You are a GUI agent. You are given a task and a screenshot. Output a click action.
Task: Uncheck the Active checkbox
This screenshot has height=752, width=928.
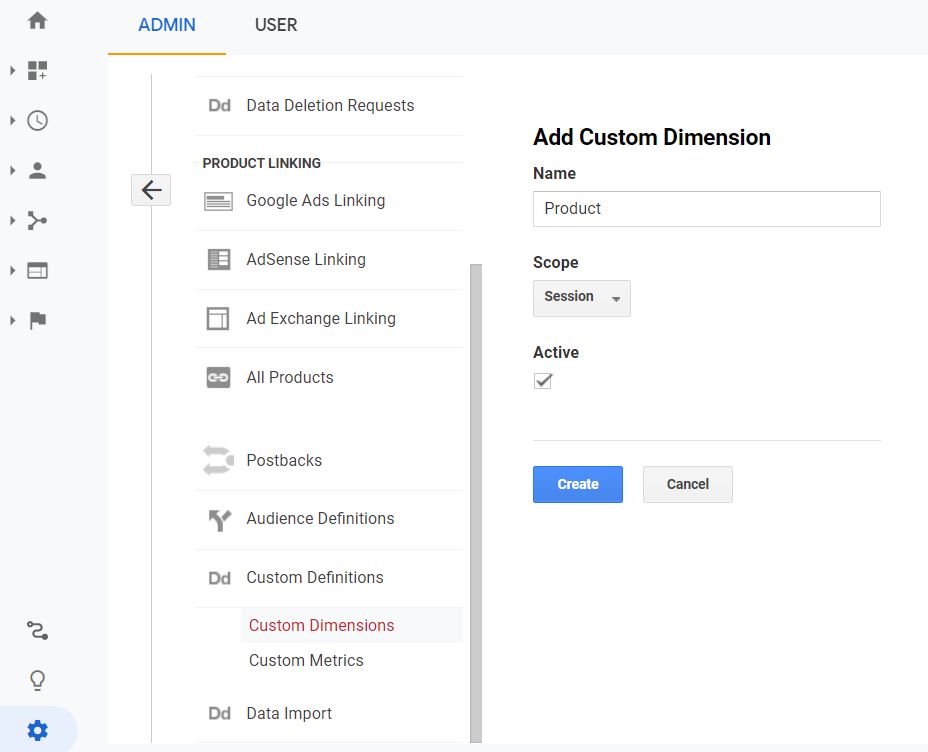(542, 381)
